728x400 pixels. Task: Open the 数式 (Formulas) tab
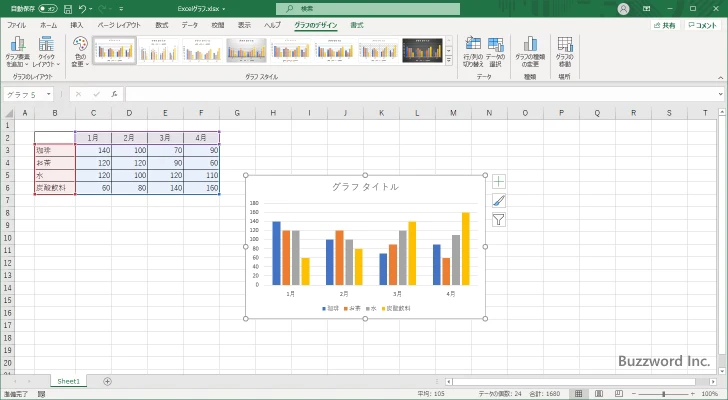click(162, 25)
